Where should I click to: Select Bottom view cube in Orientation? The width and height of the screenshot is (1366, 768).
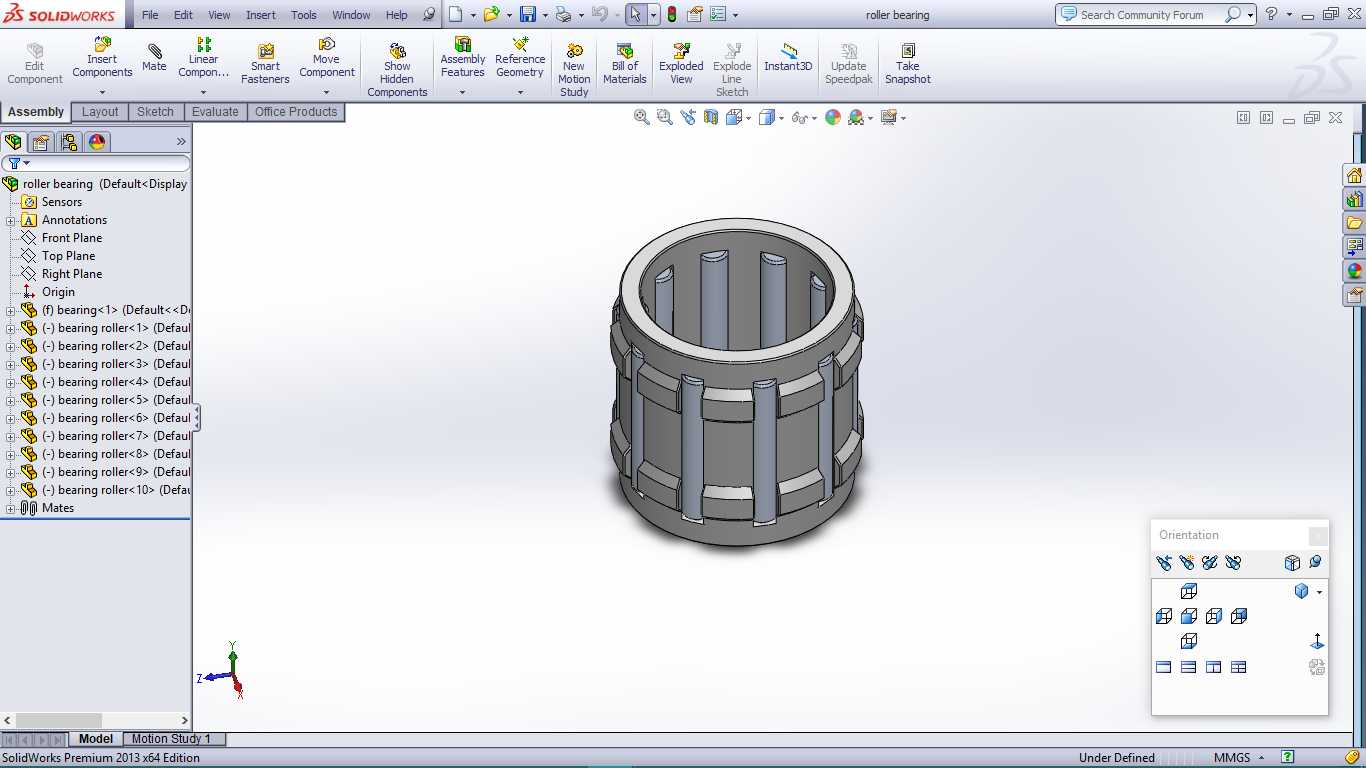click(1189, 641)
